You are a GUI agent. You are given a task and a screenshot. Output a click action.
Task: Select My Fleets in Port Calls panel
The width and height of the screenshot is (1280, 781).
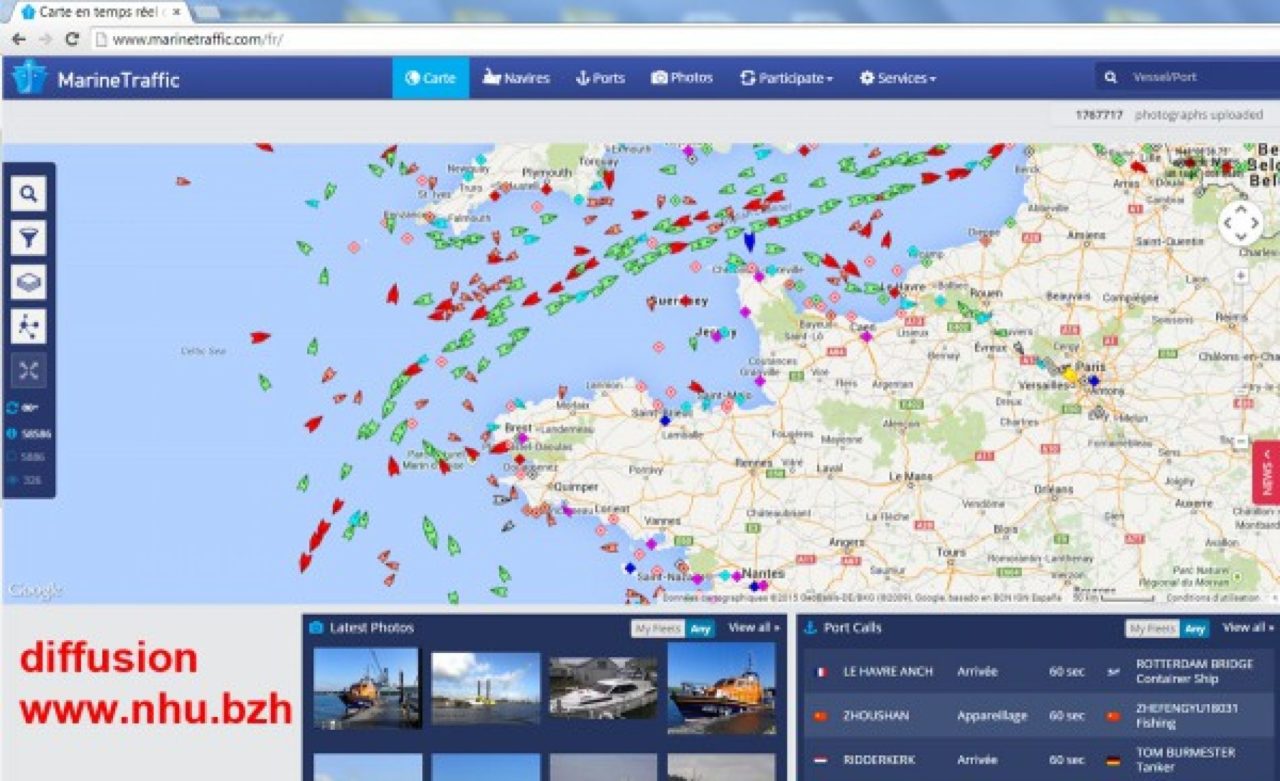click(x=1152, y=628)
